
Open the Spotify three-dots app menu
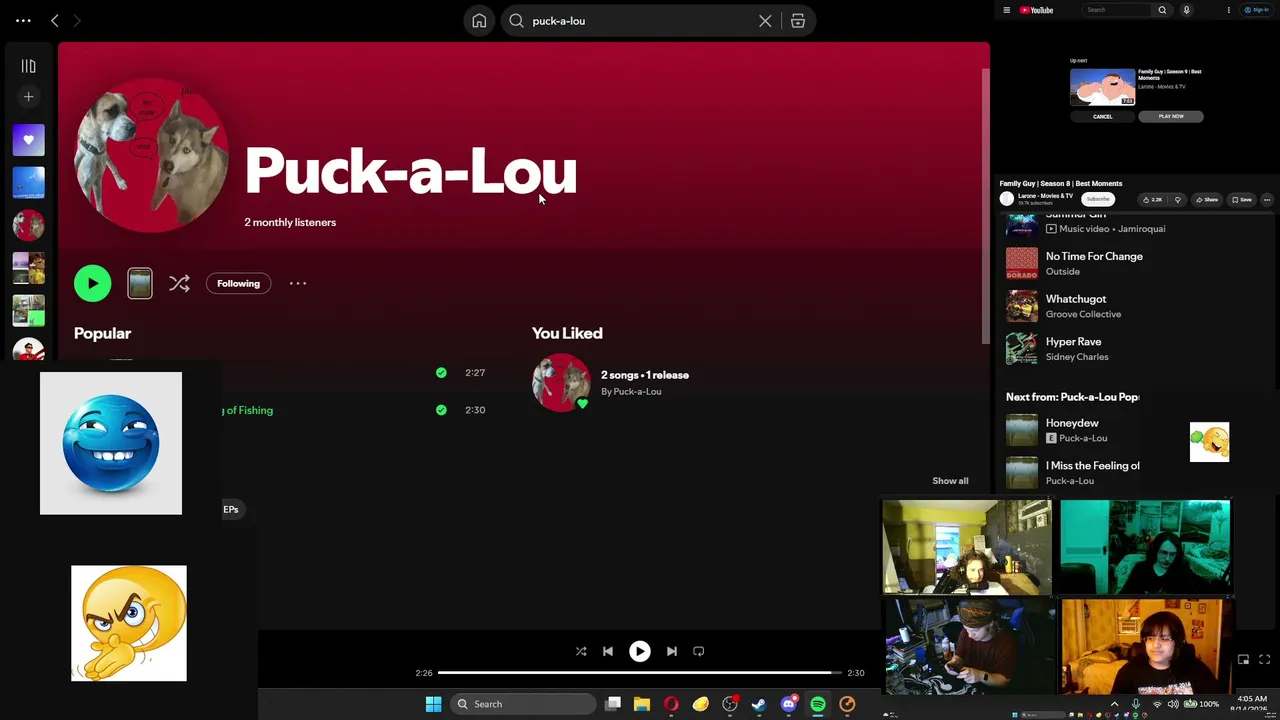[x=23, y=21]
